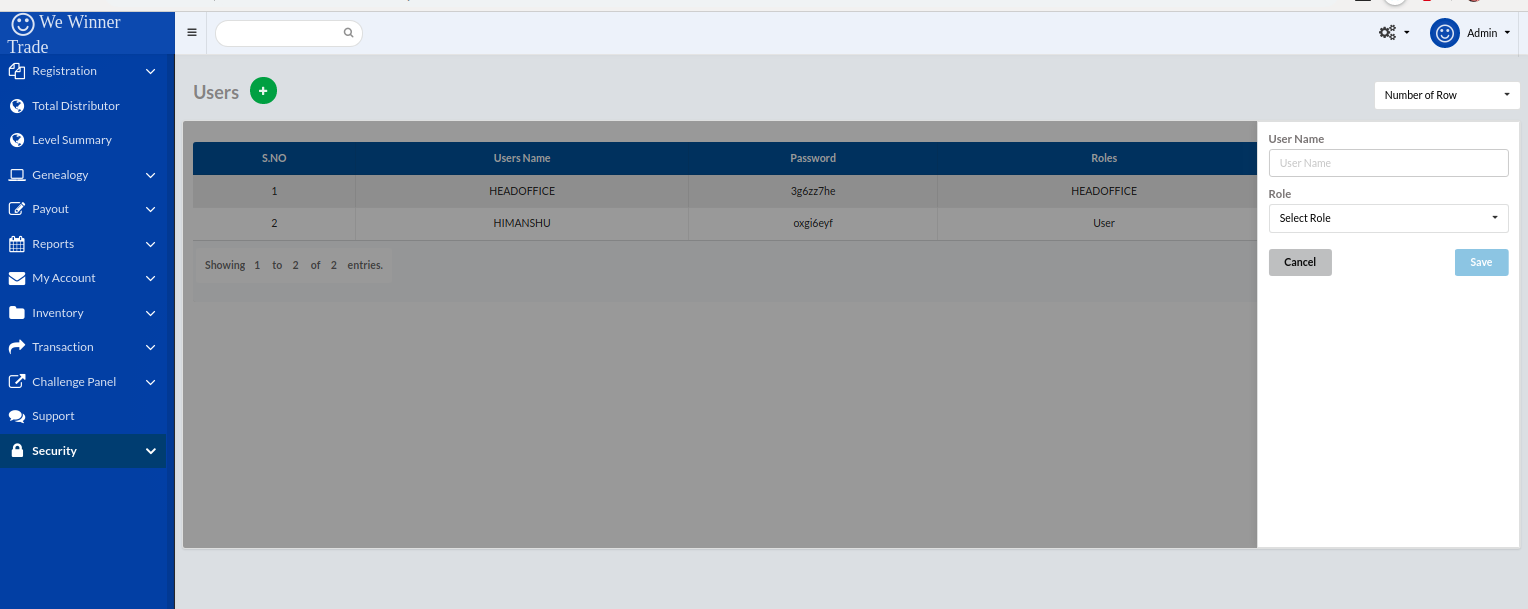1528x609 pixels.
Task: Click the green add user plus icon
Action: (x=263, y=91)
